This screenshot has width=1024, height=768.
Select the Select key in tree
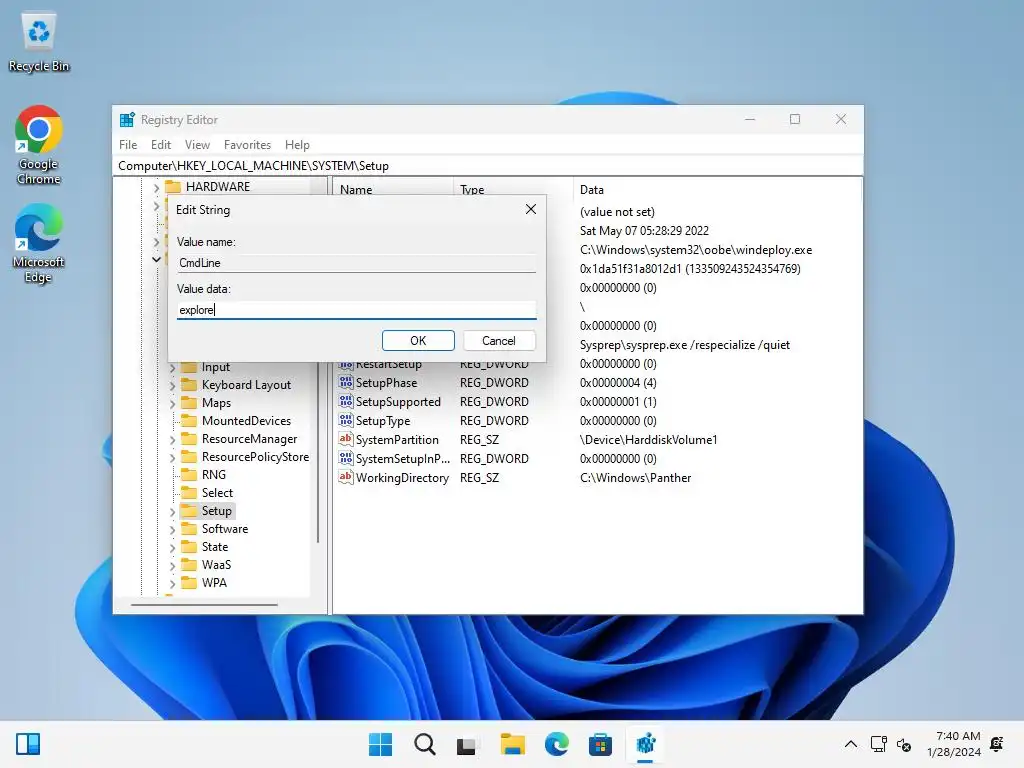(217, 492)
